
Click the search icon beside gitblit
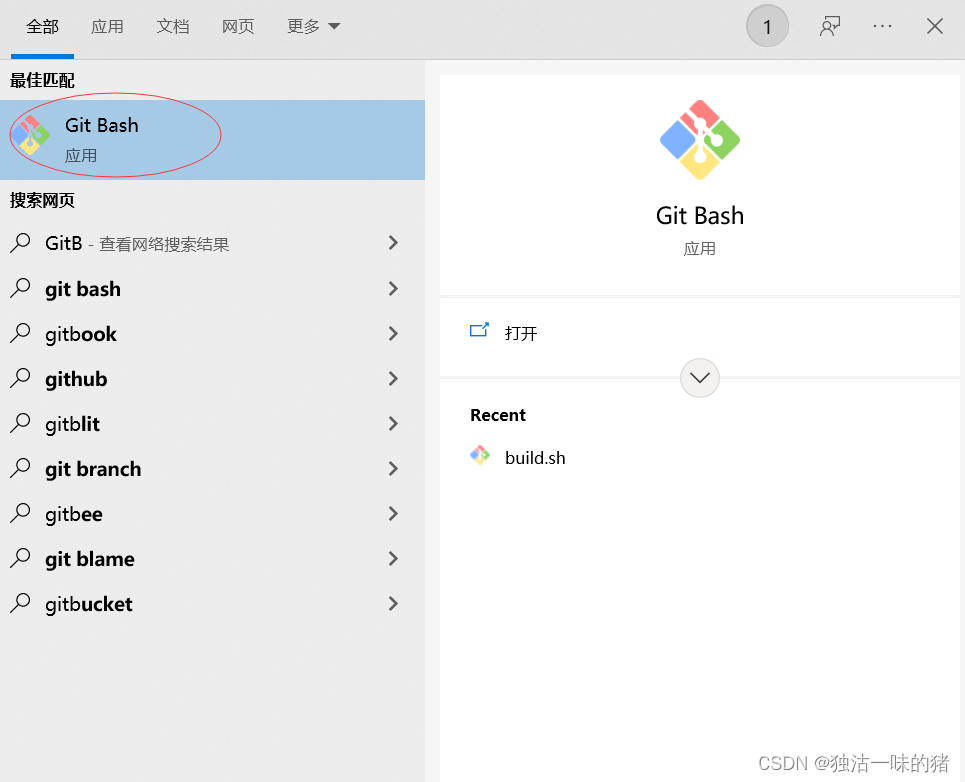(x=20, y=423)
